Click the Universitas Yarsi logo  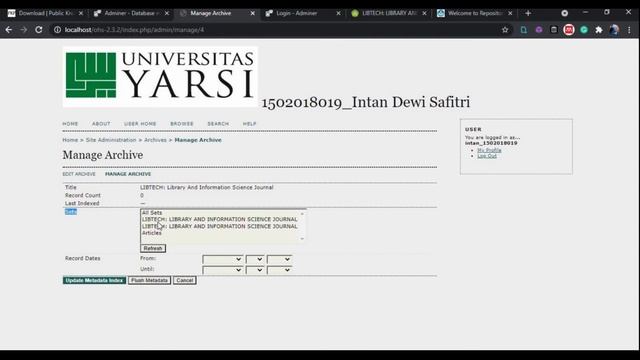click(160, 77)
